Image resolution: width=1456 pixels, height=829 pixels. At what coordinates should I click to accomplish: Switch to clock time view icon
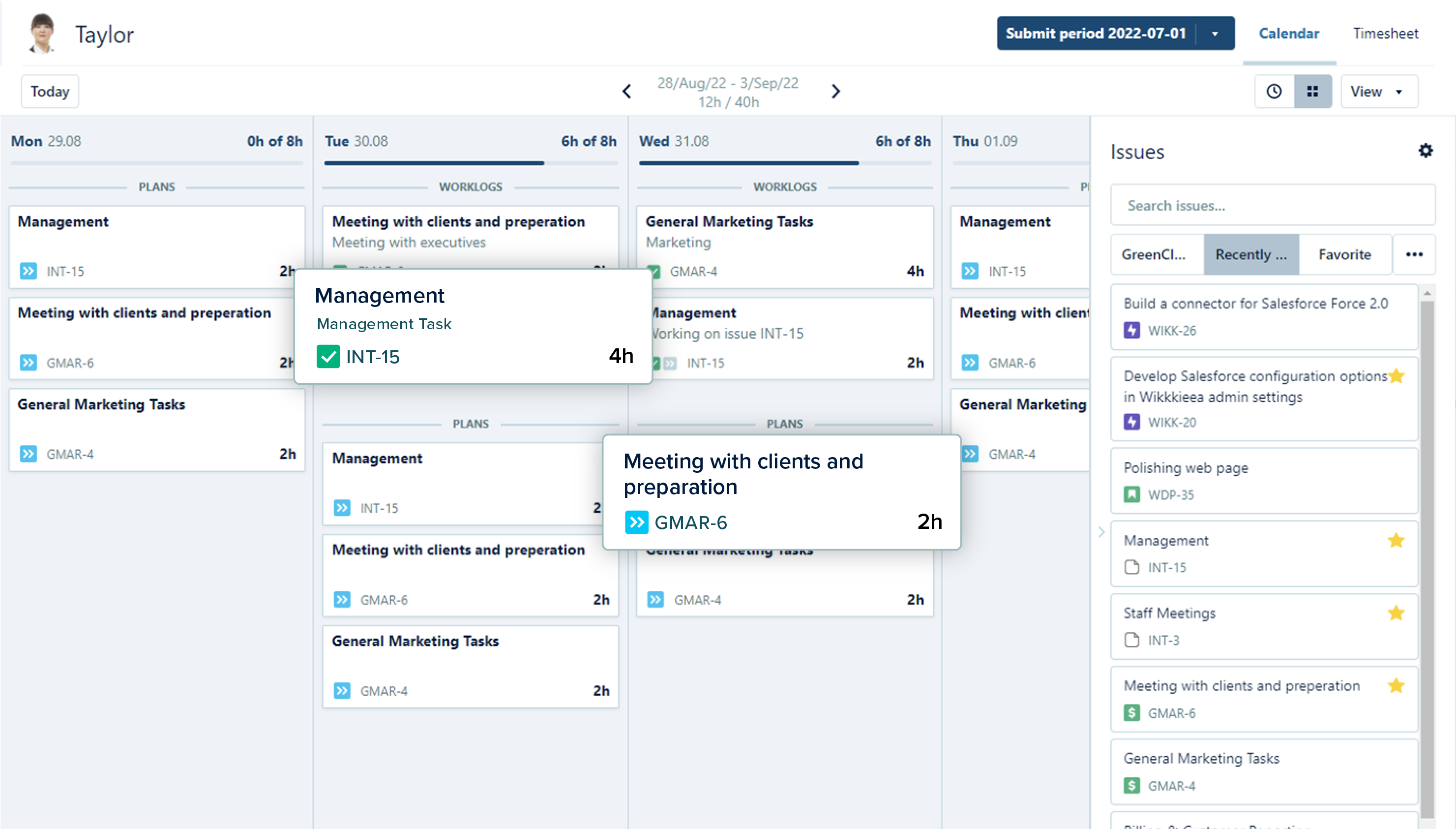[1274, 91]
